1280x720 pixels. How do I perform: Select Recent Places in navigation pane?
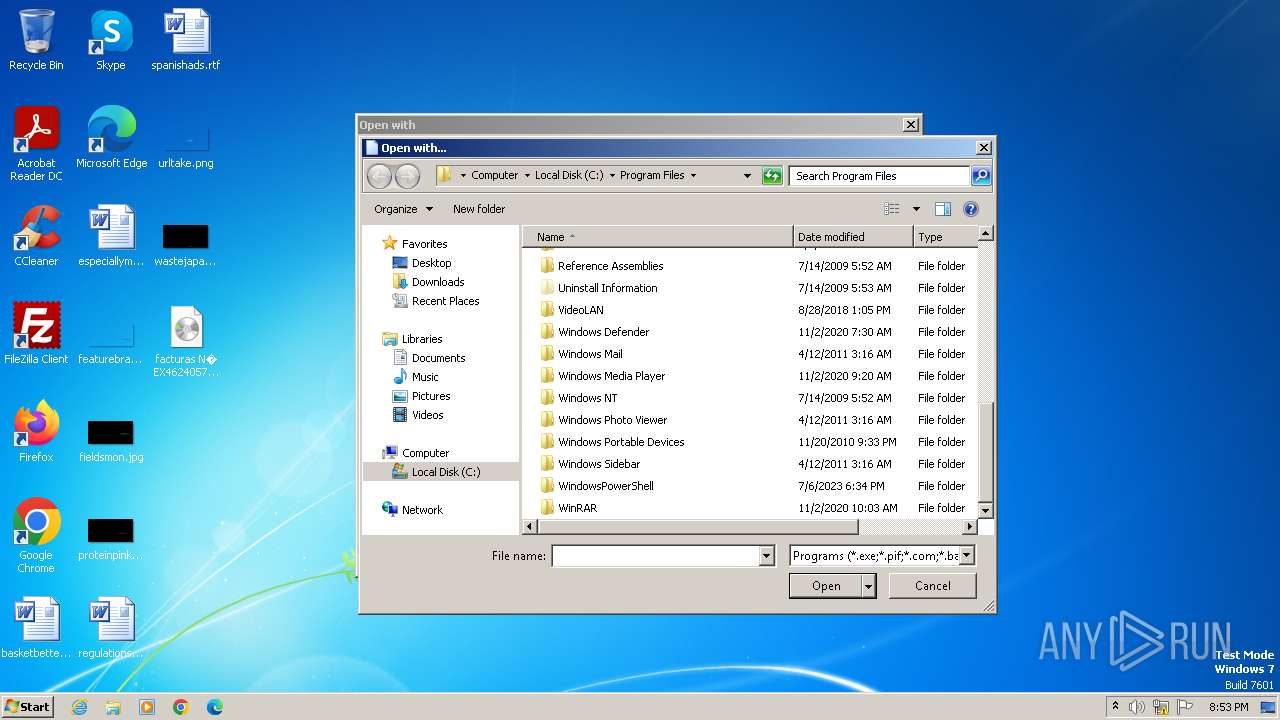click(445, 301)
